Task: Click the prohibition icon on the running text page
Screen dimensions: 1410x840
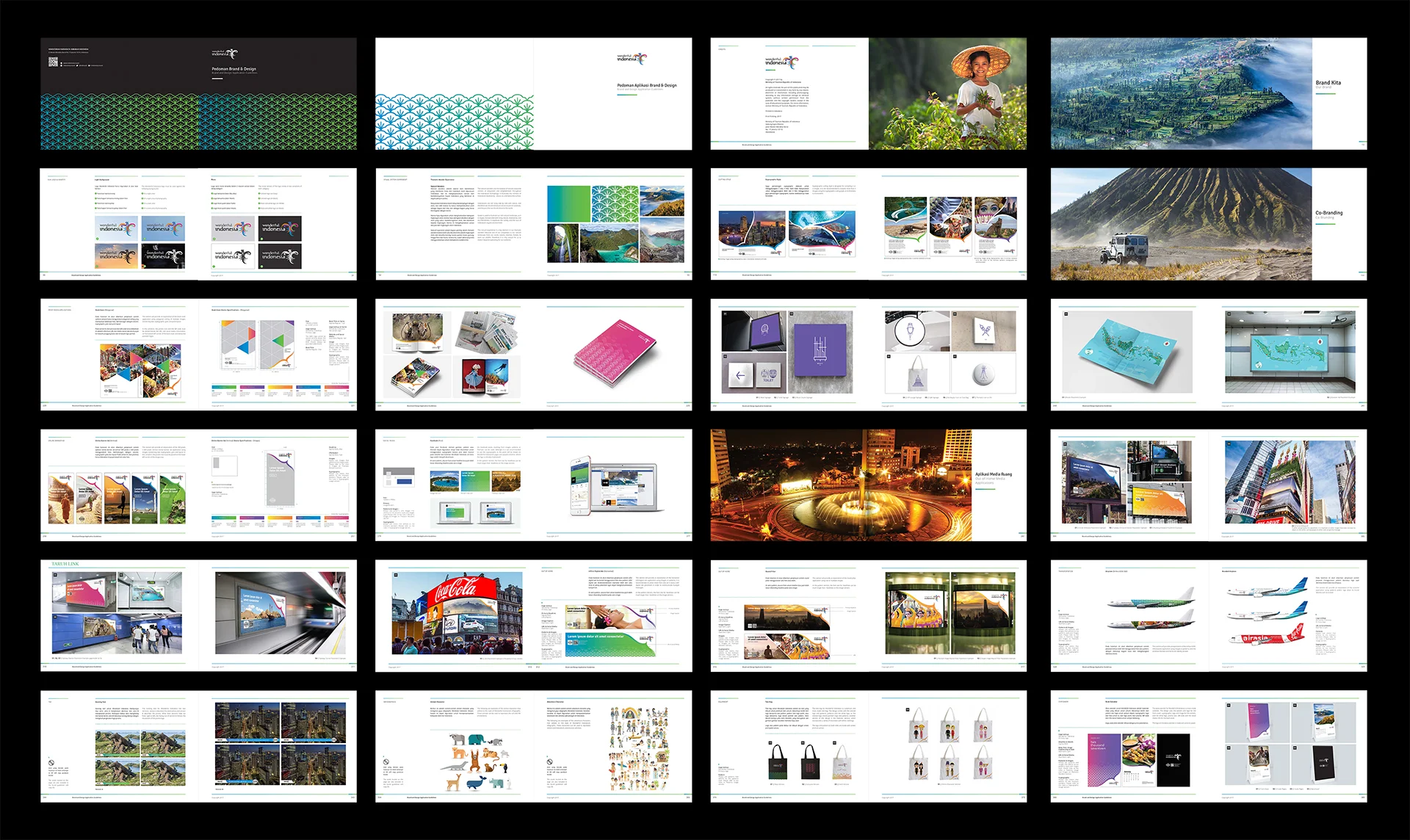Action: click(51, 763)
